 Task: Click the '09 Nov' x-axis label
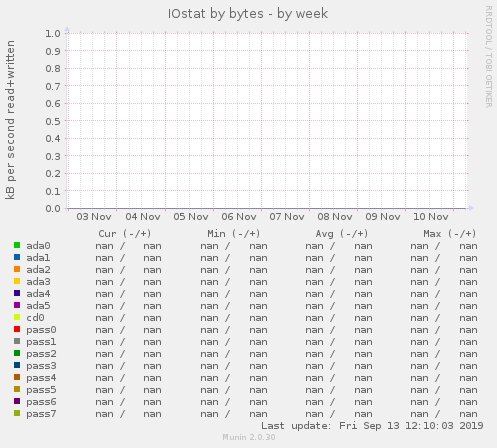pyautogui.click(x=383, y=217)
